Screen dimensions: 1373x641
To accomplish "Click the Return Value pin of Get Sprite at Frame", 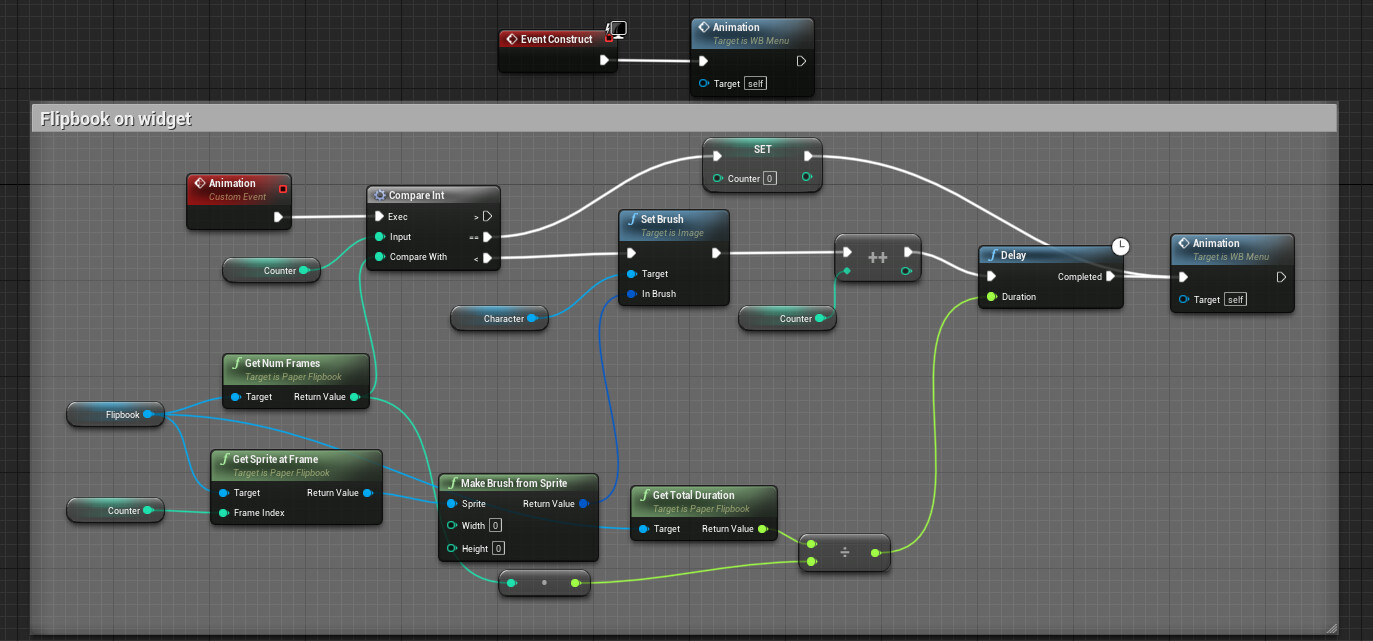I will [369, 492].
